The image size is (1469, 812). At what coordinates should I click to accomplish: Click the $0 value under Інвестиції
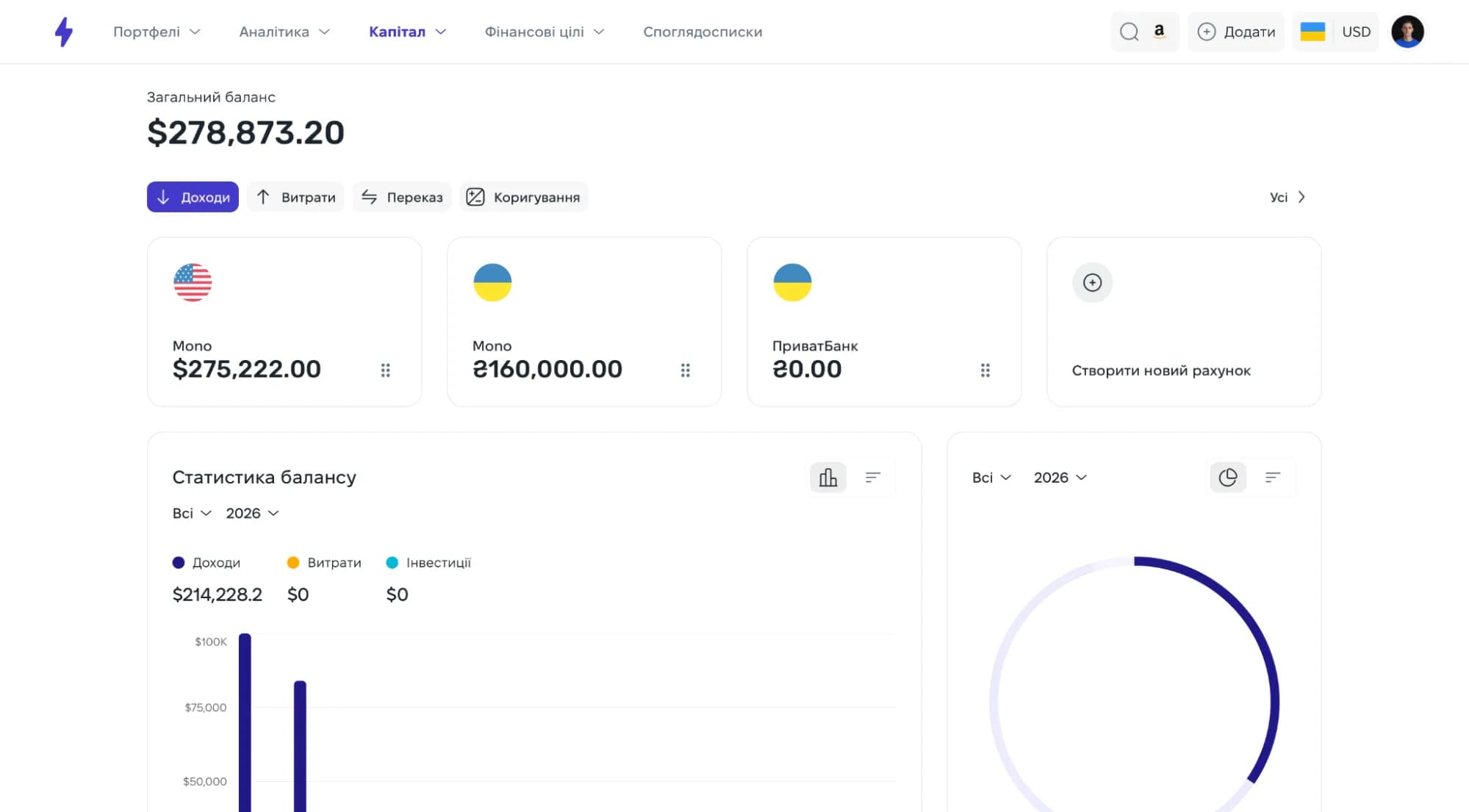pos(397,594)
